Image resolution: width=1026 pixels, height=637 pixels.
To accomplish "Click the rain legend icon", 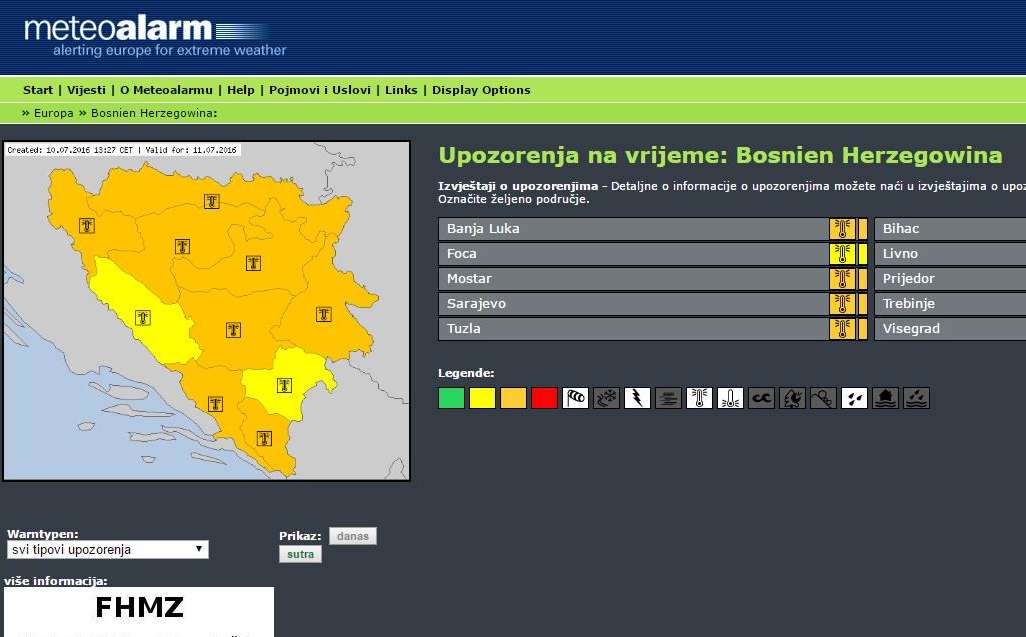I will point(854,398).
